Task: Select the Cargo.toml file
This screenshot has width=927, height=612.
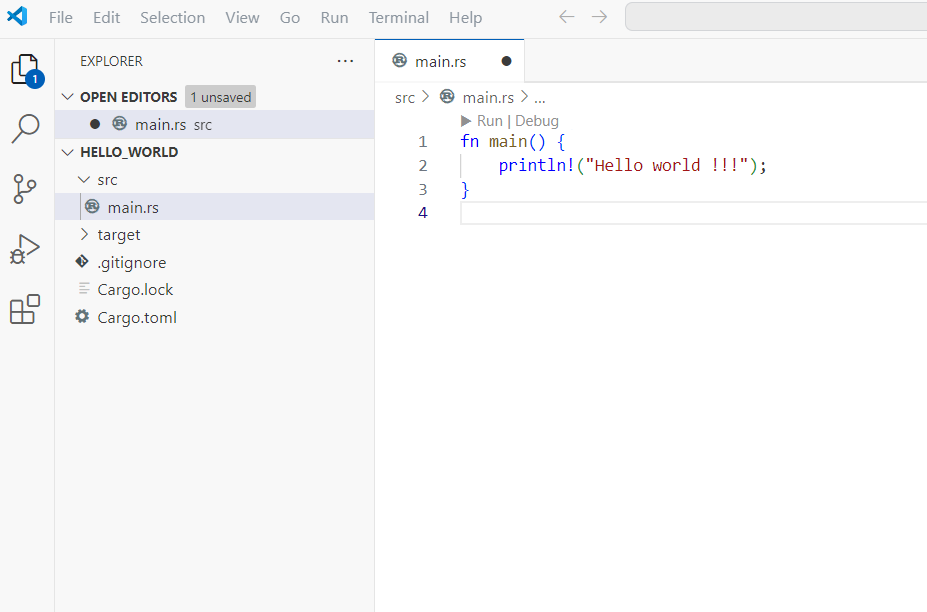Action: tap(215, 317)
